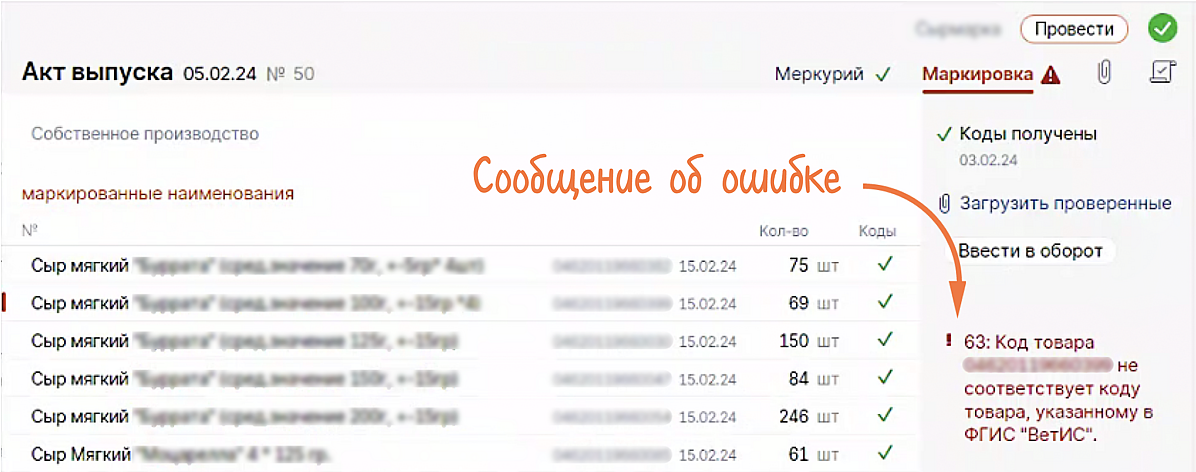Click the paperclip beside Загрузить проверенные

944,204
